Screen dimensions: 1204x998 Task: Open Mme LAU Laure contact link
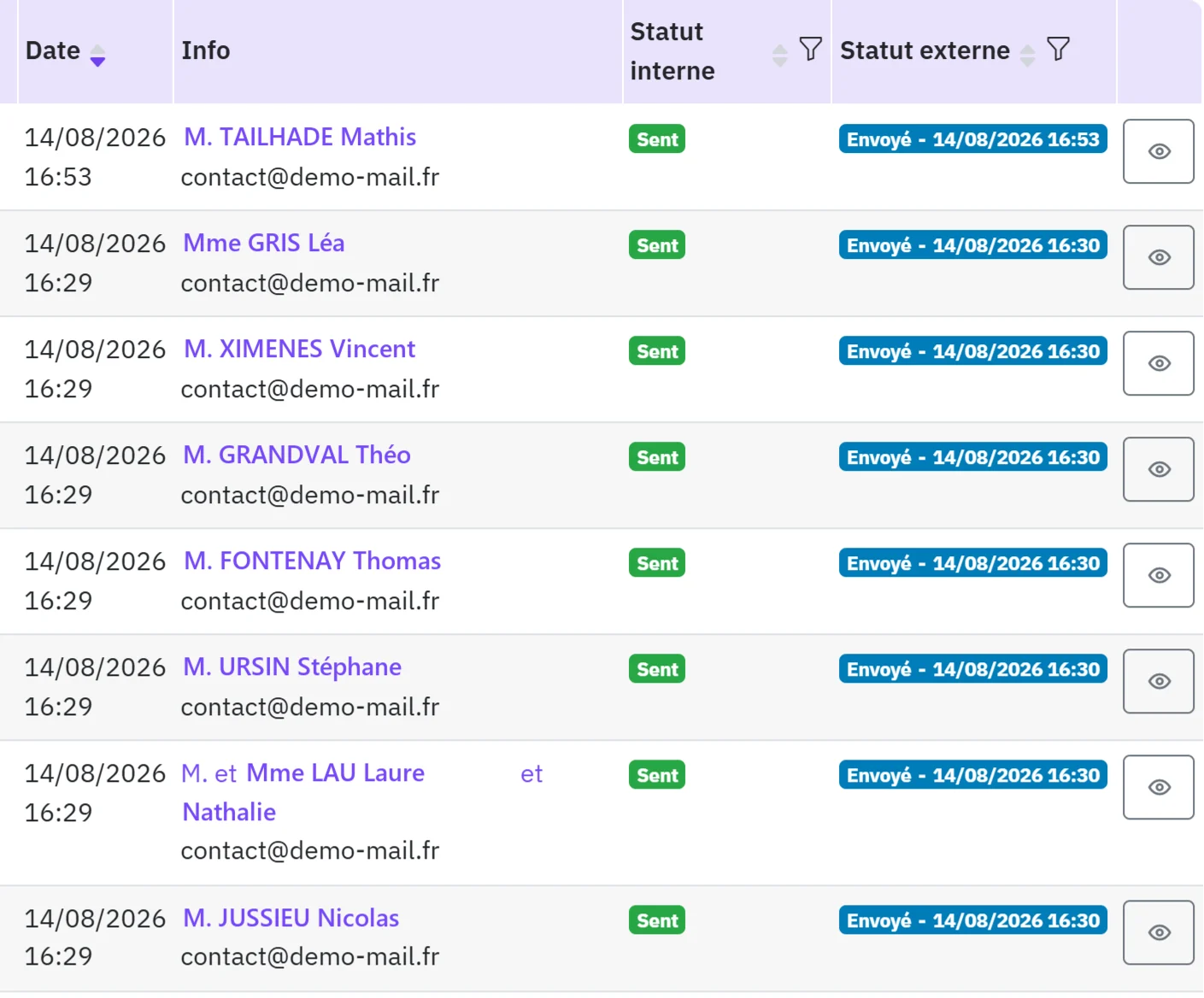(x=336, y=772)
